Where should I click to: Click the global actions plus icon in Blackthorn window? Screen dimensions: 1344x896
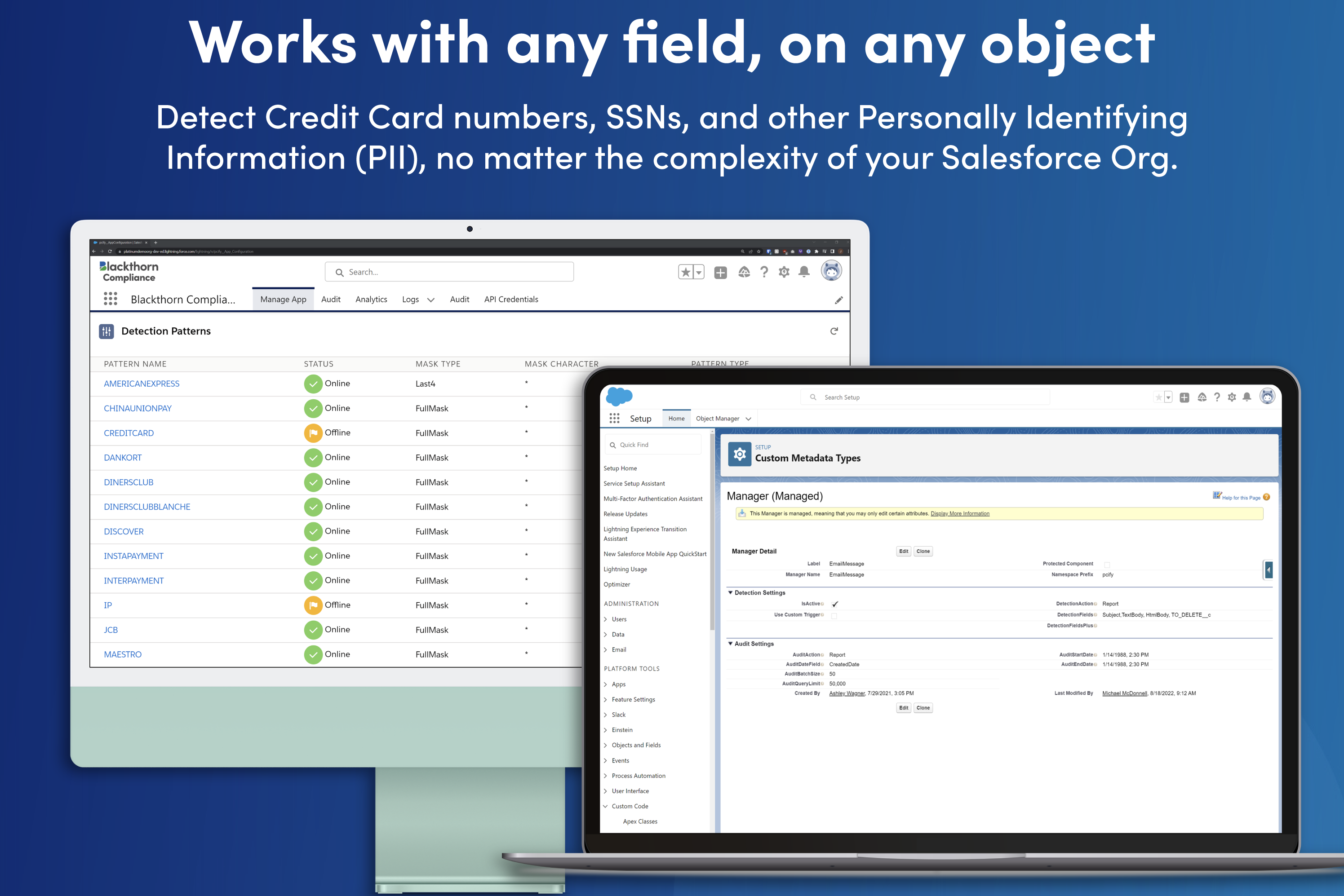720,273
